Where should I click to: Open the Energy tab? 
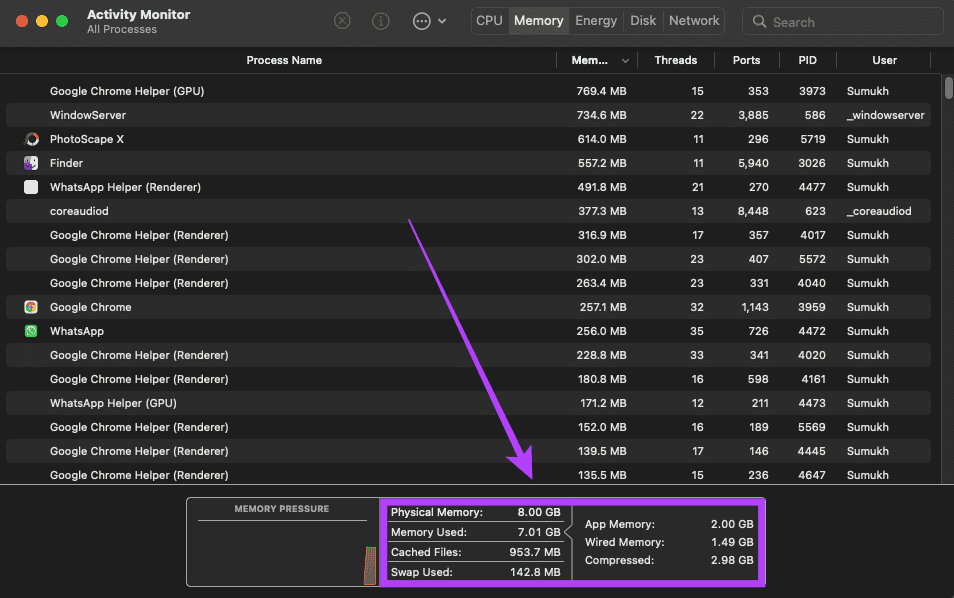(x=596, y=21)
